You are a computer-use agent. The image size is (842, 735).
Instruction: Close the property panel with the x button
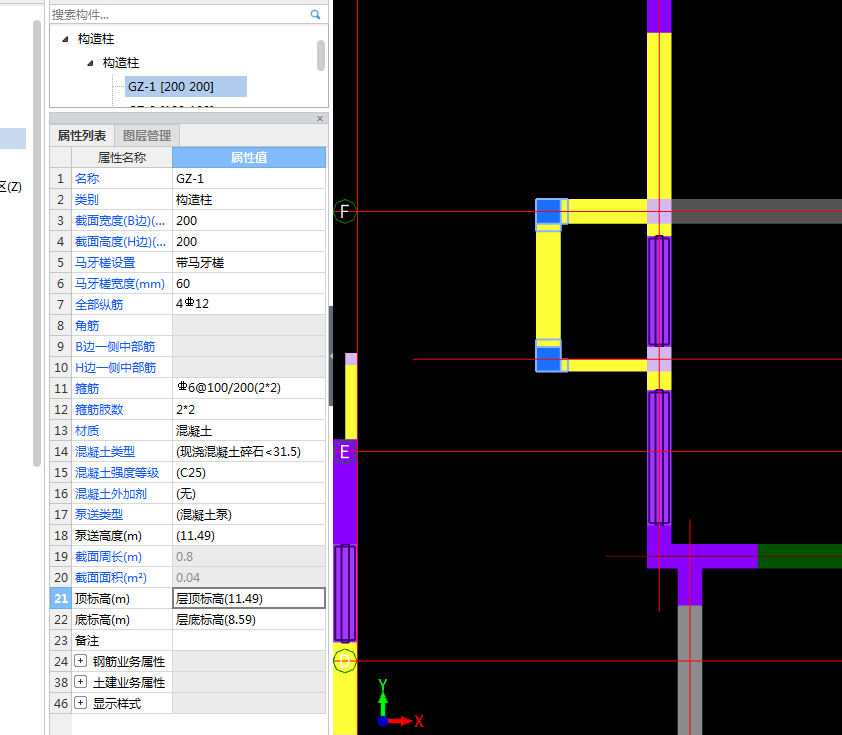[320, 118]
